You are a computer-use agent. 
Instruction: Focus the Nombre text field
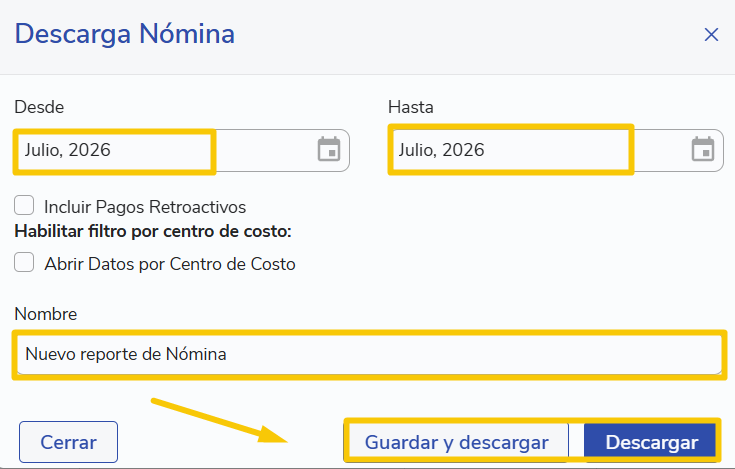pos(369,354)
